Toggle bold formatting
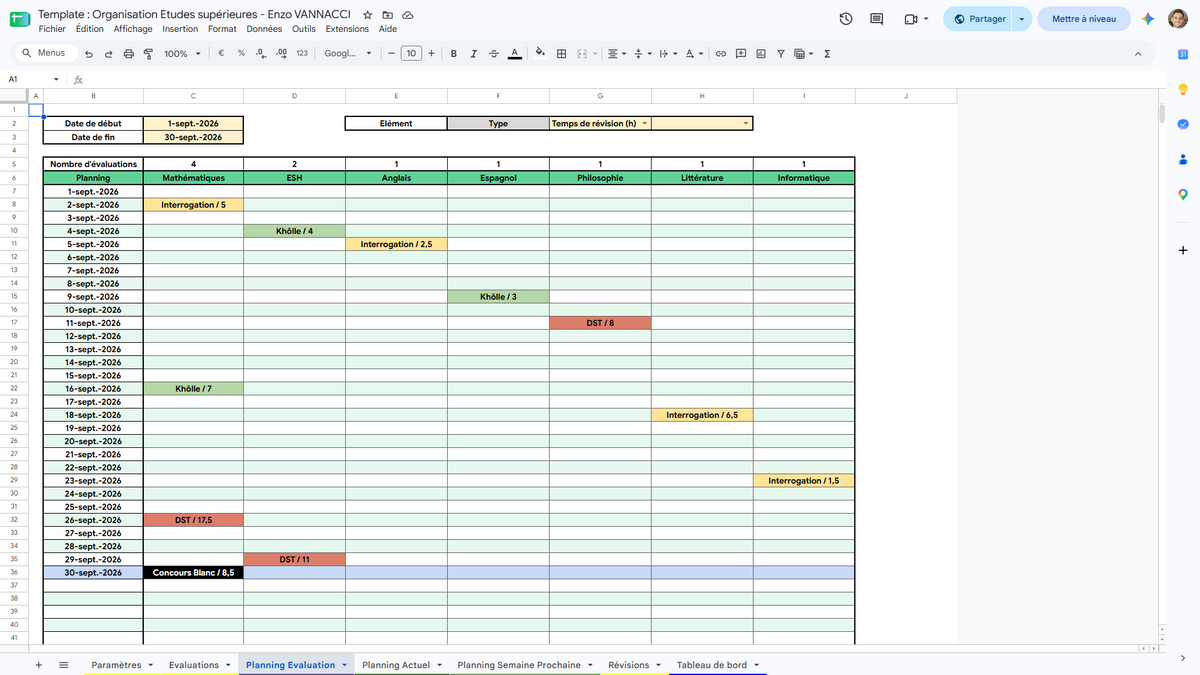1200x675 pixels. [x=454, y=54]
